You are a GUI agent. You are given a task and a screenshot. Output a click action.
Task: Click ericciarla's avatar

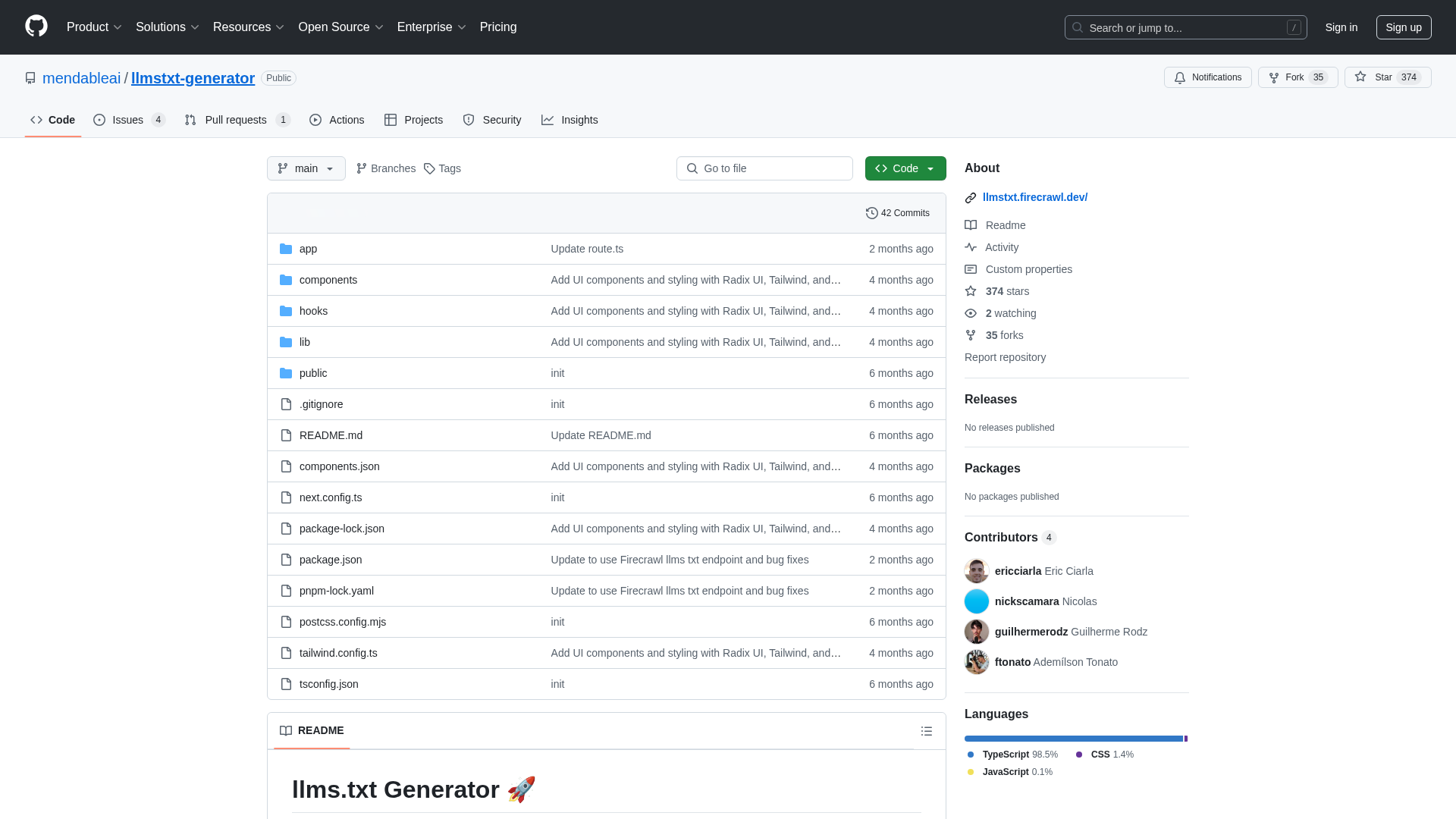(977, 571)
